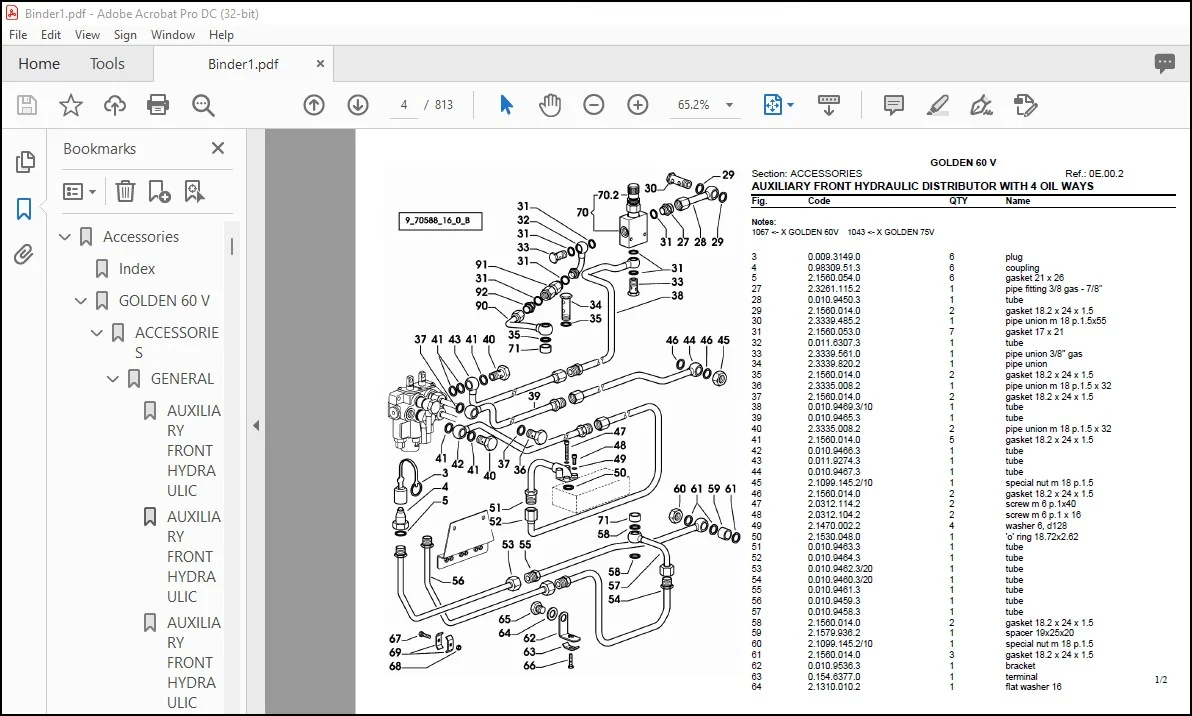
Task: Open the sign document pen tool
Action: (x=981, y=105)
